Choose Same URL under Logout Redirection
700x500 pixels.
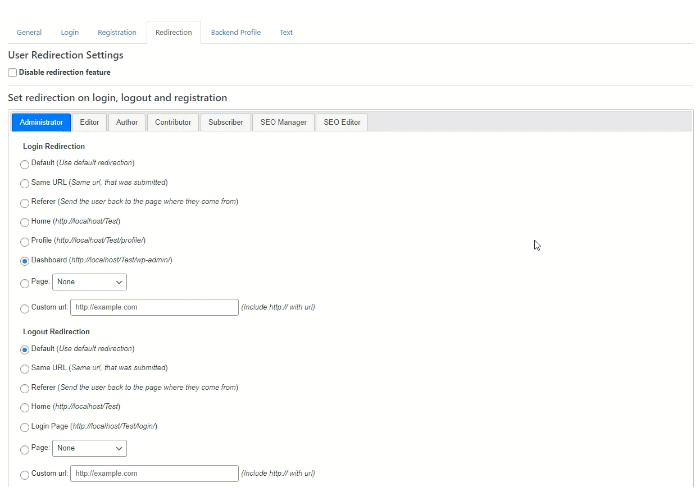pos(25,369)
